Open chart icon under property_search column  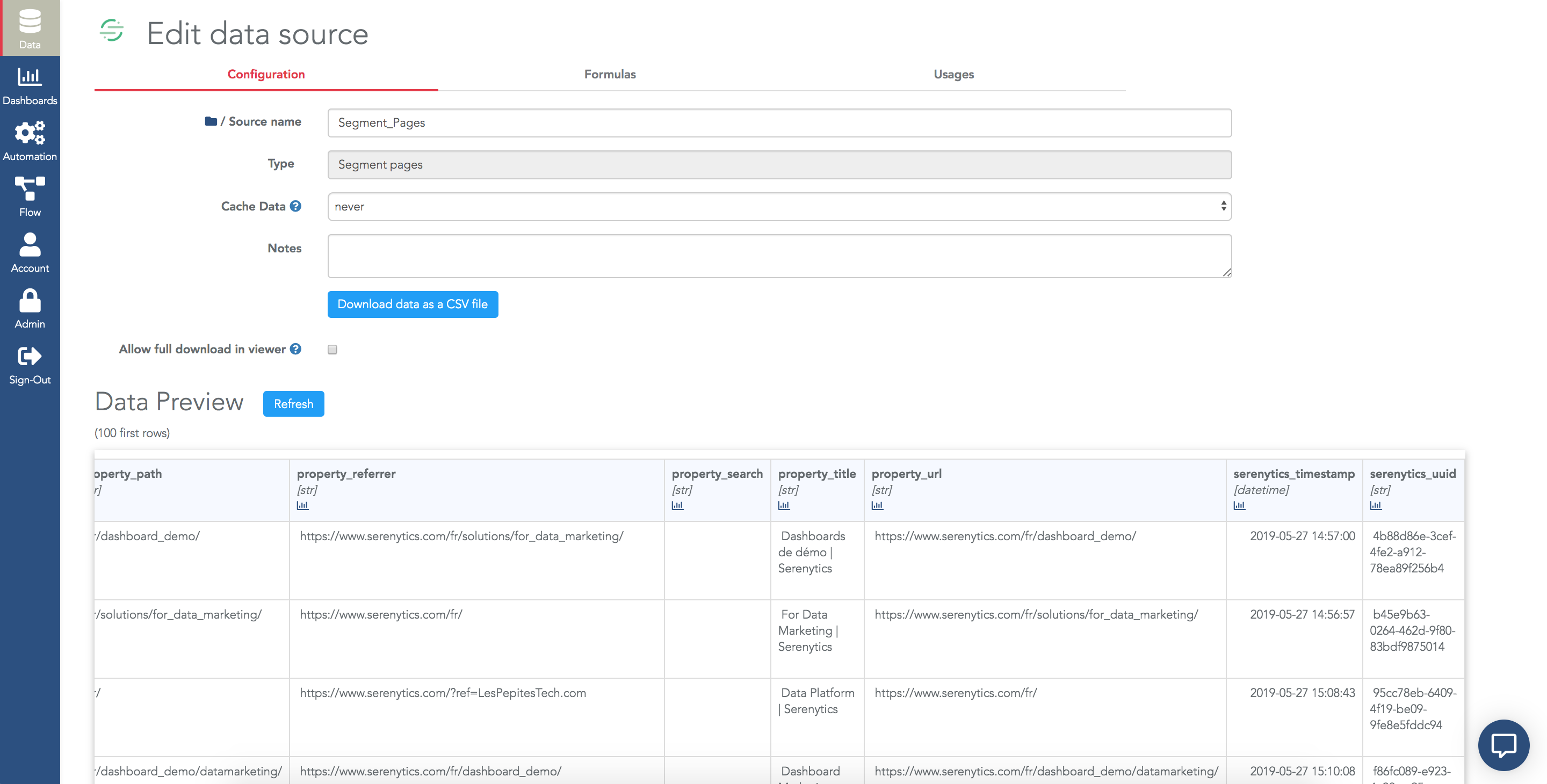(x=677, y=505)
